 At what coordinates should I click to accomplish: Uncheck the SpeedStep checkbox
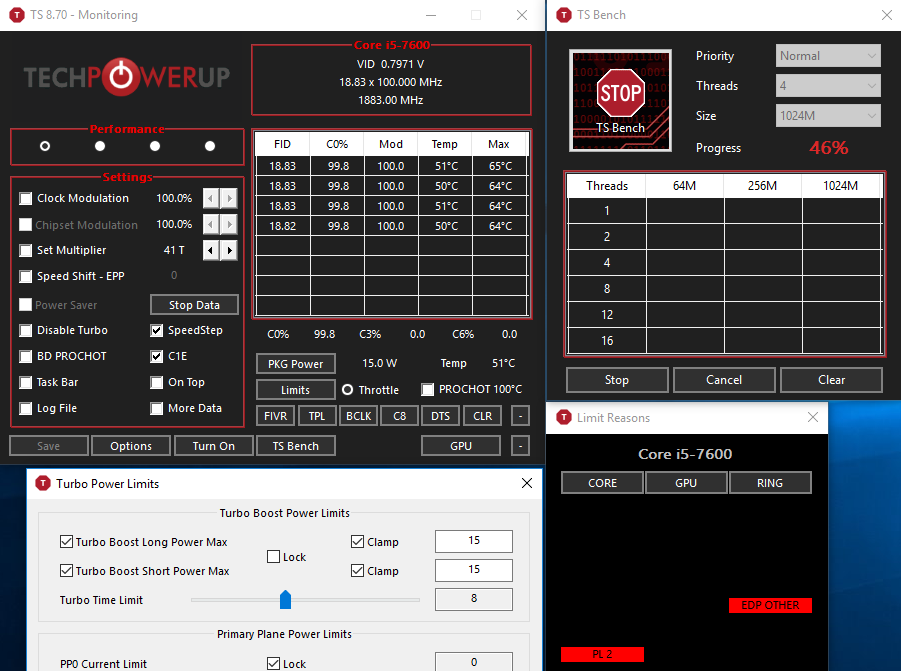tap(157, 330)
